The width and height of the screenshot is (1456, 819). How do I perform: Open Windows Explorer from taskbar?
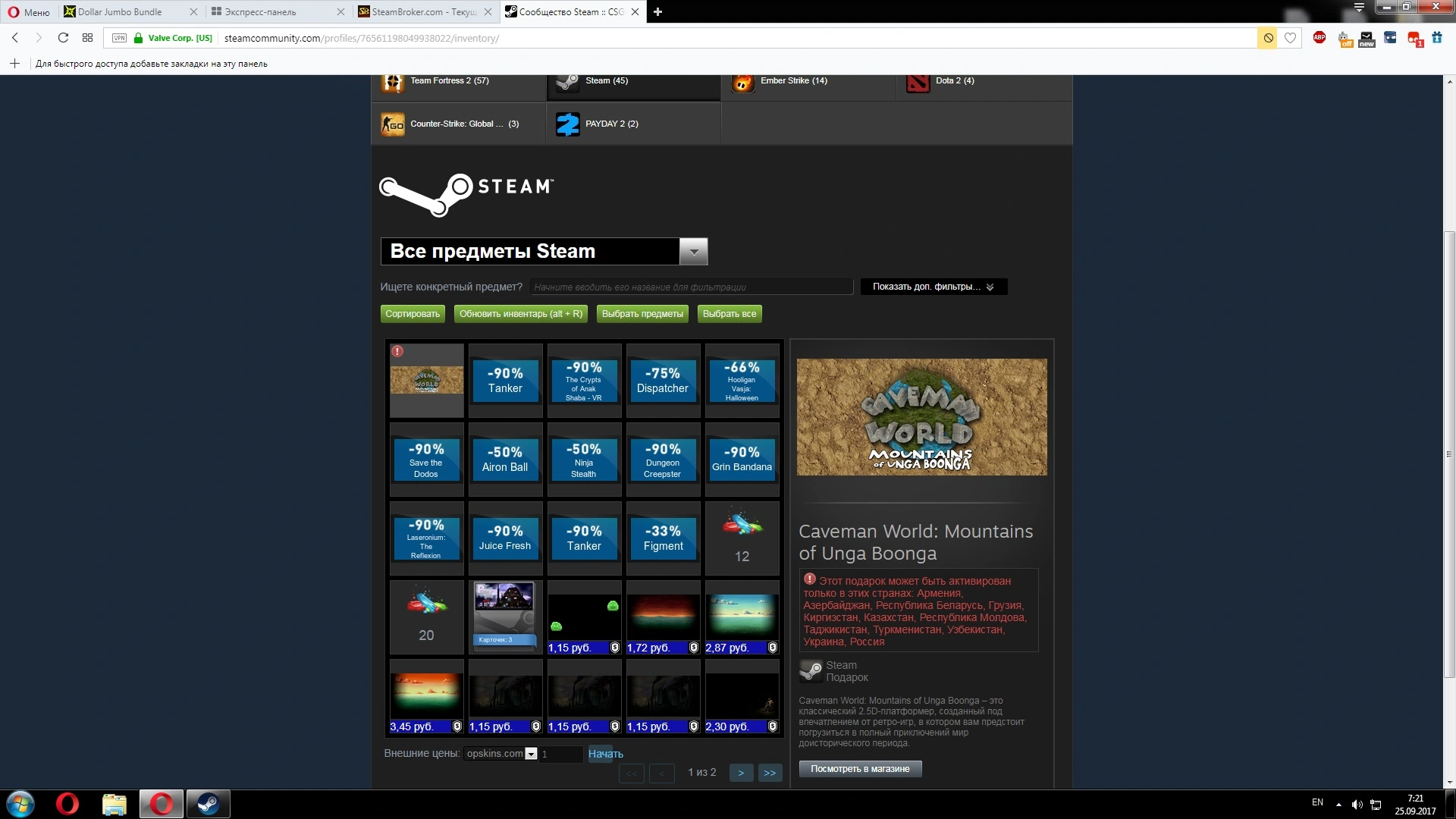(x=114, y=804)
